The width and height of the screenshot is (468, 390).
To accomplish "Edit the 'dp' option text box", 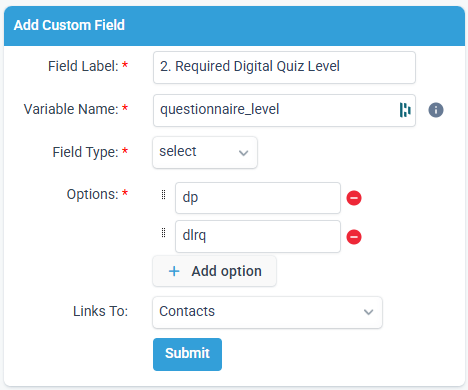I will click(258, 198).
